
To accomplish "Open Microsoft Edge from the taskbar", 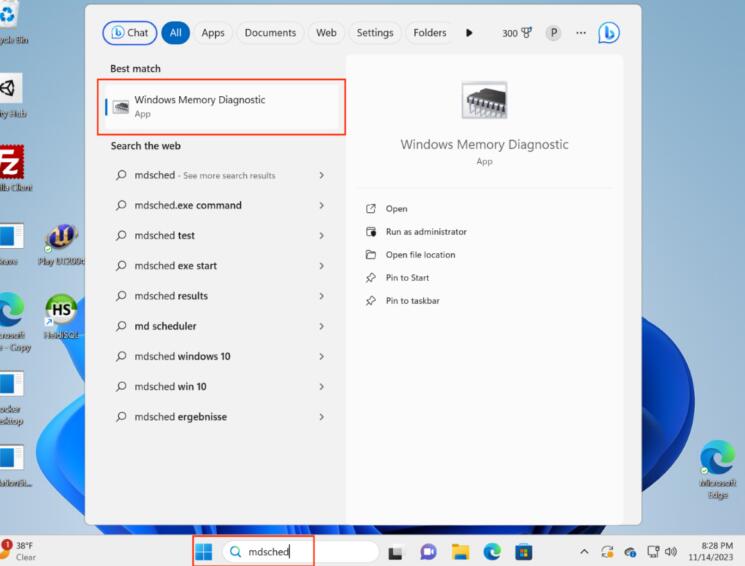I will coord(492,551).
